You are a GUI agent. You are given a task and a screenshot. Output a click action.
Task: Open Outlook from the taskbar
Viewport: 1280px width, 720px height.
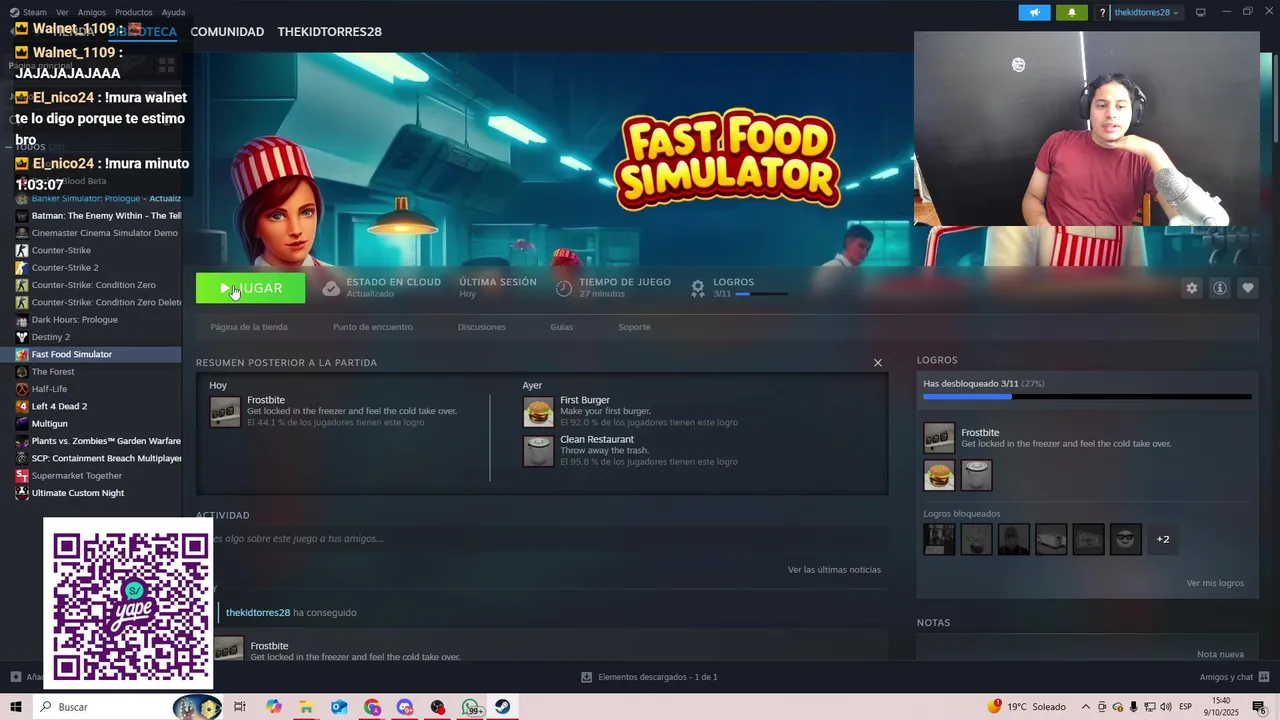click(339, 707)
